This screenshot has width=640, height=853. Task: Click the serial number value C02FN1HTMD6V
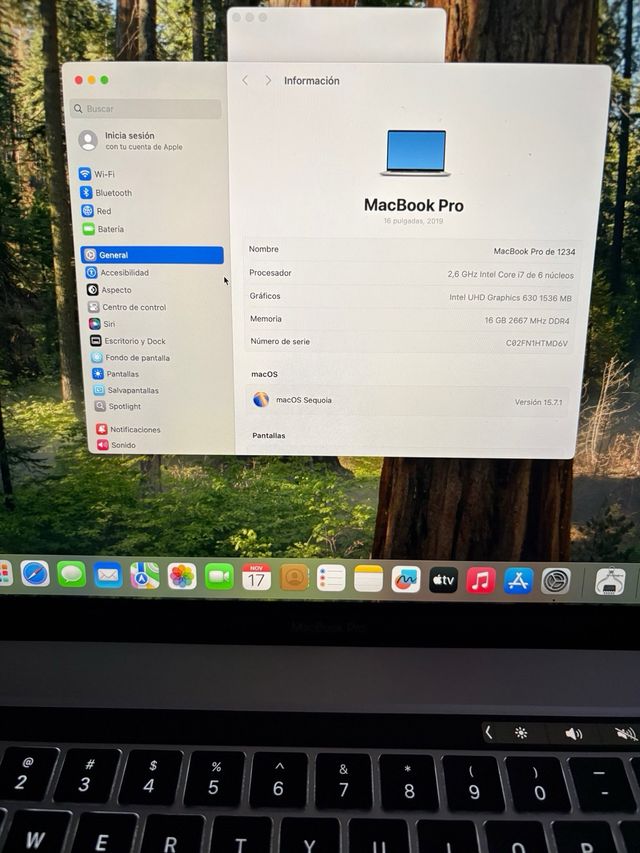tap(537, 343)
